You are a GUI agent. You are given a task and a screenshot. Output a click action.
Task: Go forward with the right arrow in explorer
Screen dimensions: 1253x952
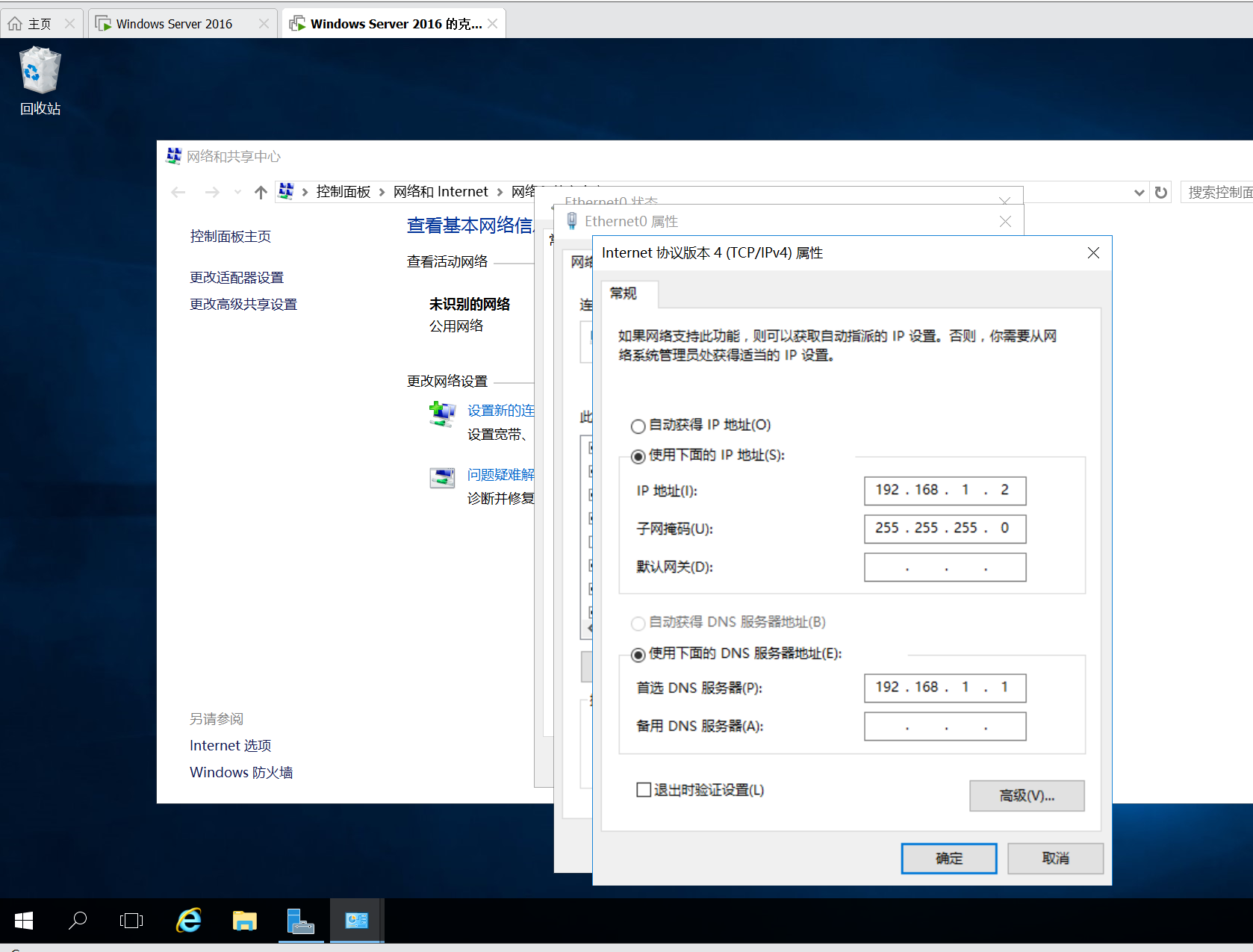click(x=212, y=193)
